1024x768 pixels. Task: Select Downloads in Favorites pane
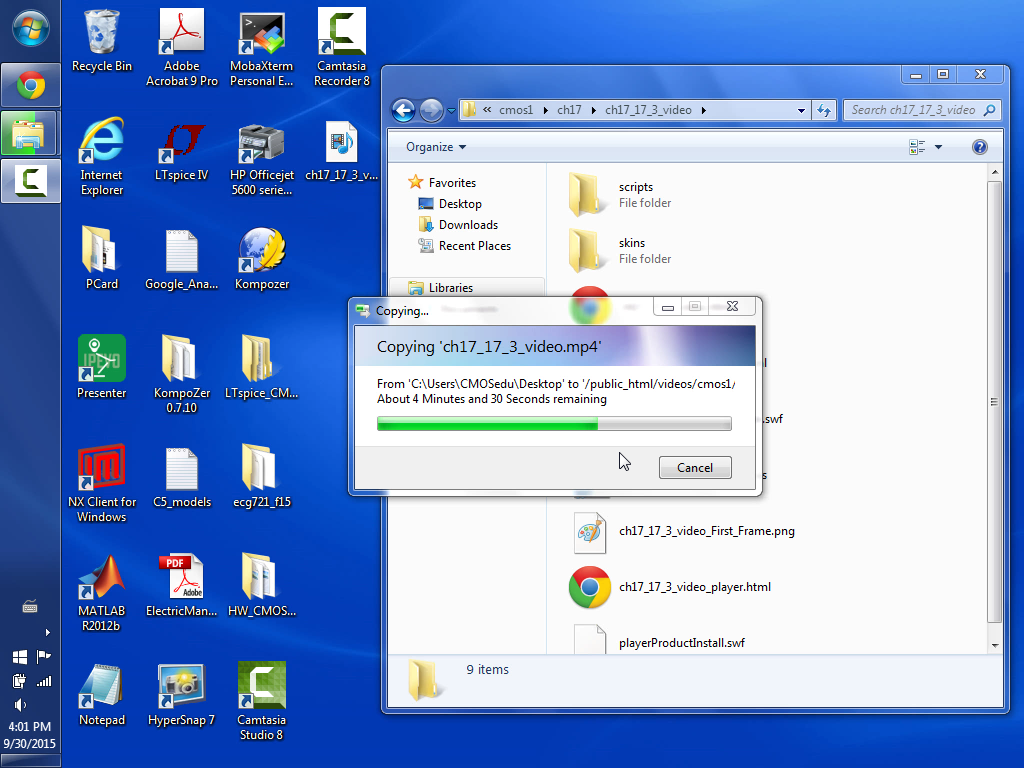pos(467,225)
